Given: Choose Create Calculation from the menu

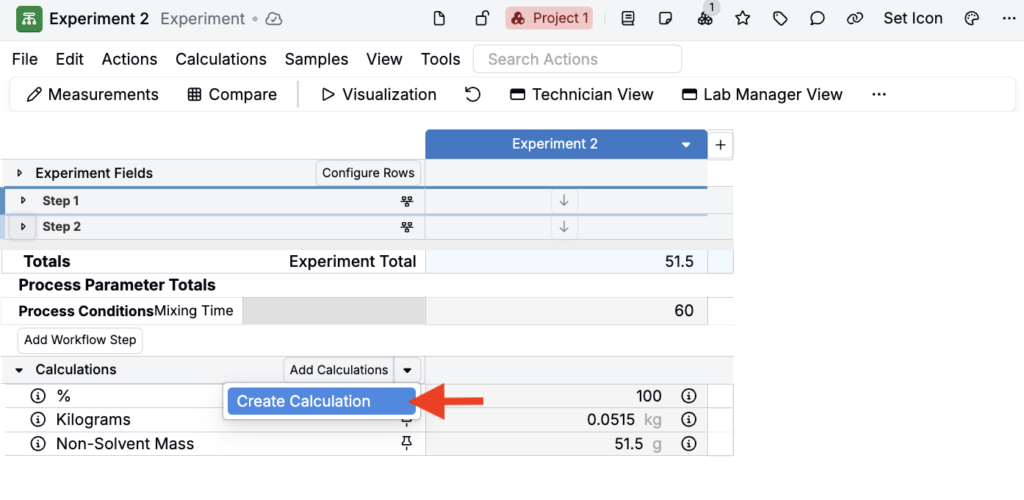Looking at the screenshot, I should (321, 401).
